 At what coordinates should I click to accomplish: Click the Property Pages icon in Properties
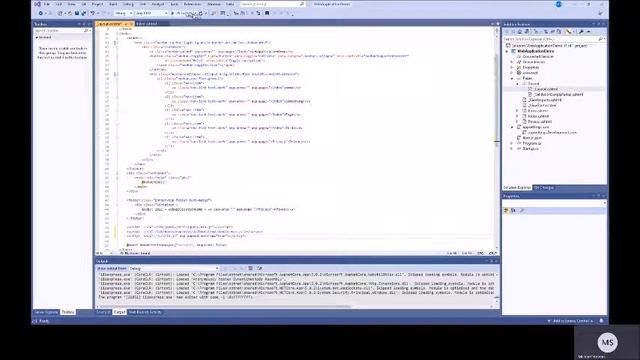[522, 211]
